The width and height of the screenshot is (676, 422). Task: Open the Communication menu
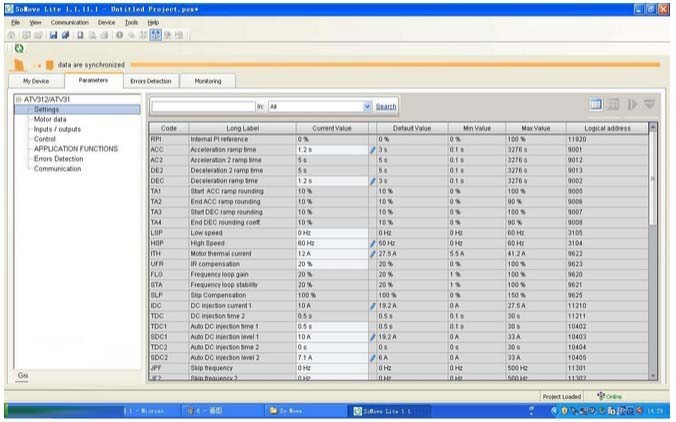pos(69,22)
